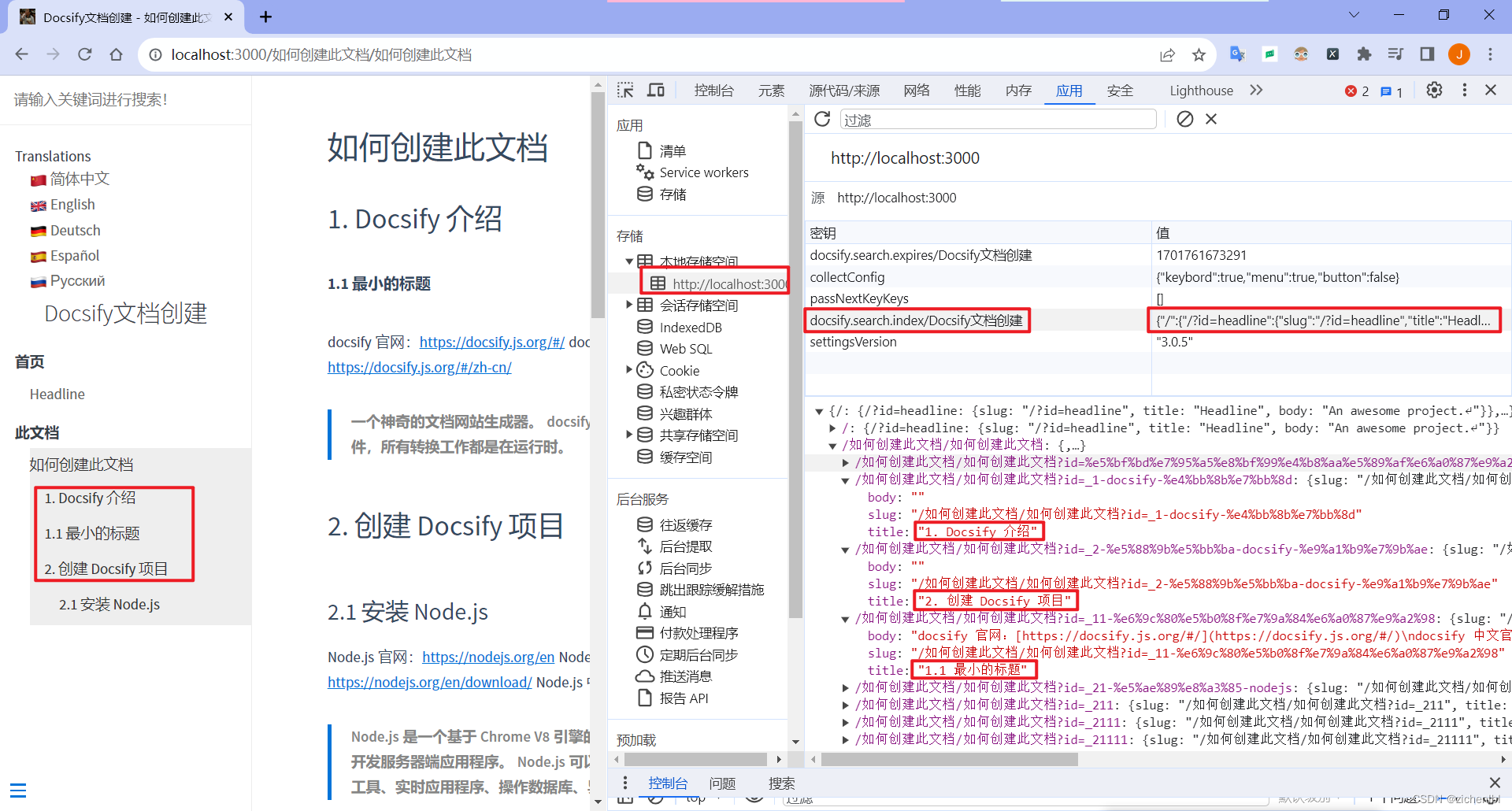Switch to the 源代码/来源 tab
Screen dimensions: 1512x811
[x=844, y=91]
